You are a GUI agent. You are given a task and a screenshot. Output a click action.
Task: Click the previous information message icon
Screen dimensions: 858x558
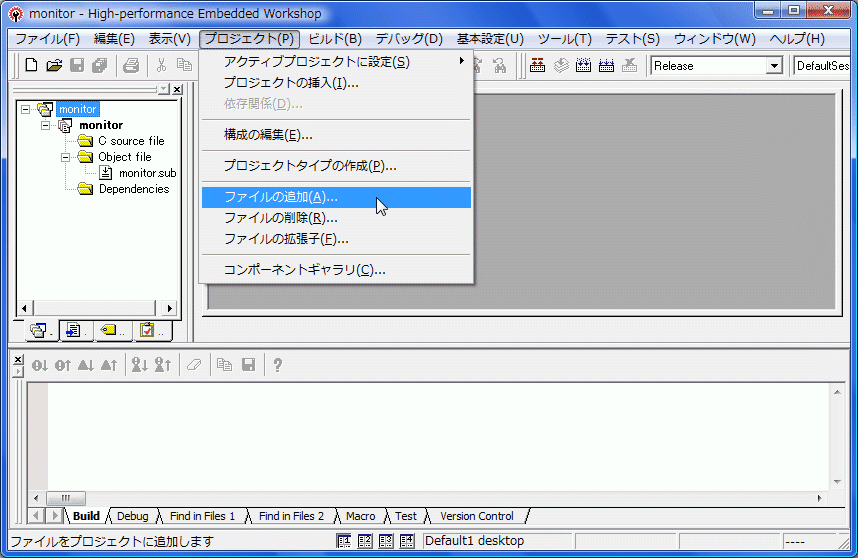[163, 365]
